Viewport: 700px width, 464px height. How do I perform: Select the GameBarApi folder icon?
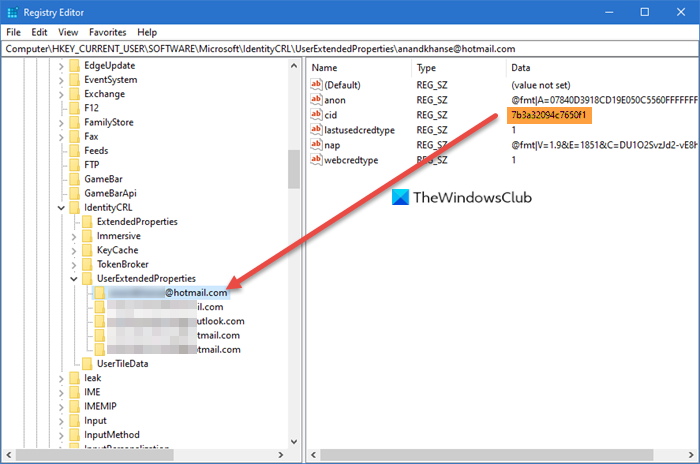(75, 193)
